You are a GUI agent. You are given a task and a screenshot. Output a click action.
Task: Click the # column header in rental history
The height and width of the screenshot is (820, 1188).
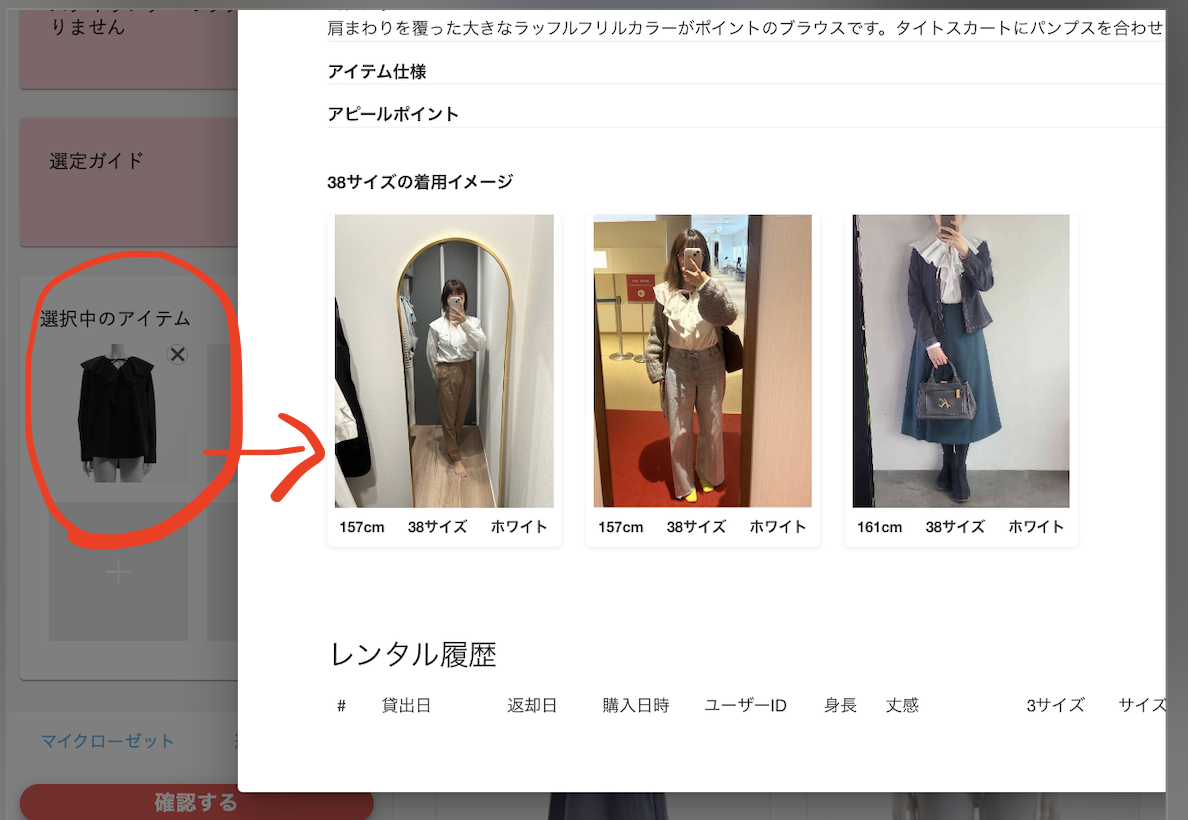point(341,706)
